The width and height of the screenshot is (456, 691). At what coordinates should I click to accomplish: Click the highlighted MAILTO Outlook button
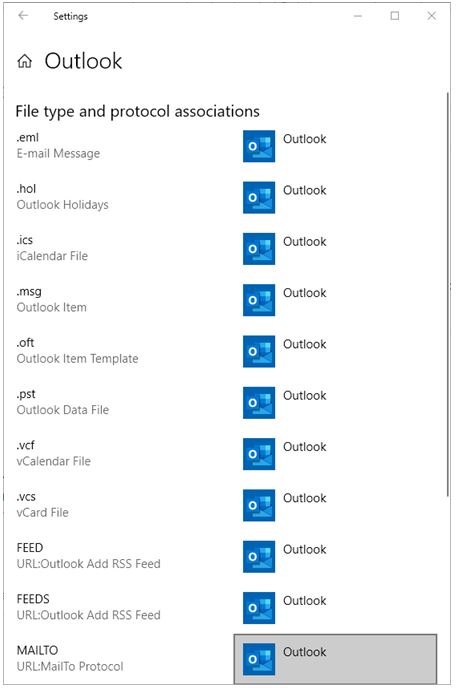335,659
